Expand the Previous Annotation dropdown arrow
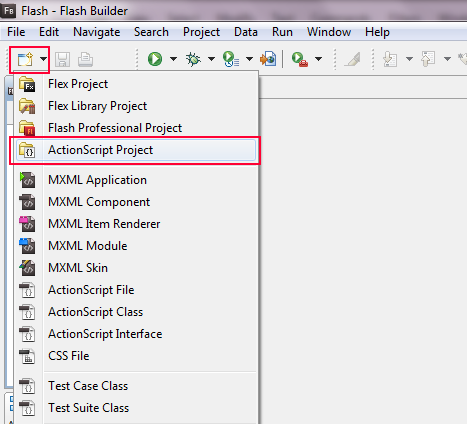The height and width of the screenshot is (424, 467). tap(447, 59)
